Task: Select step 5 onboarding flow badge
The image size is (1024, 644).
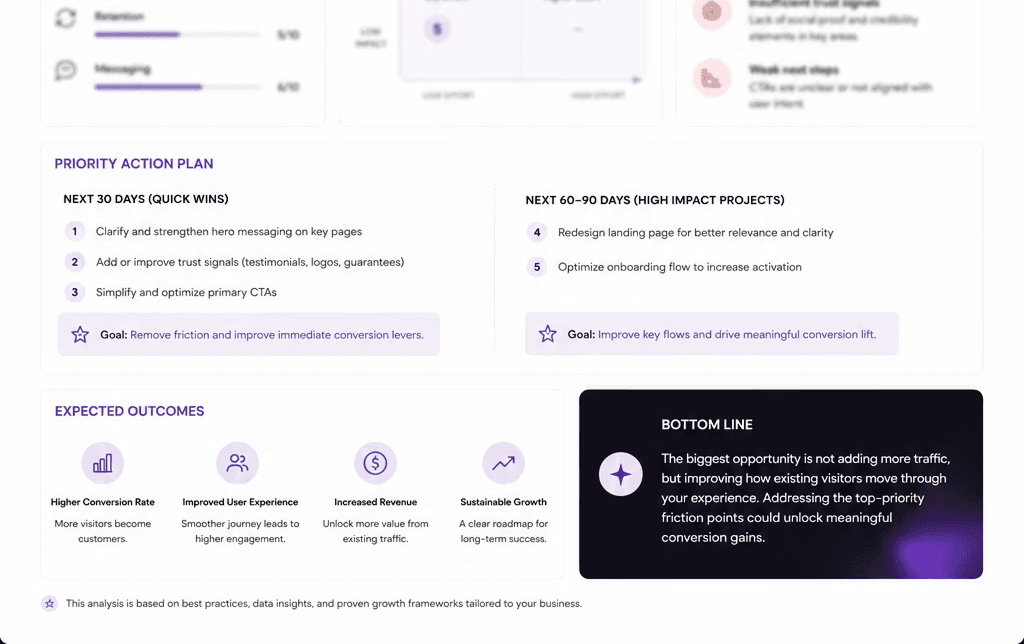Action: (x=537, y=266)
